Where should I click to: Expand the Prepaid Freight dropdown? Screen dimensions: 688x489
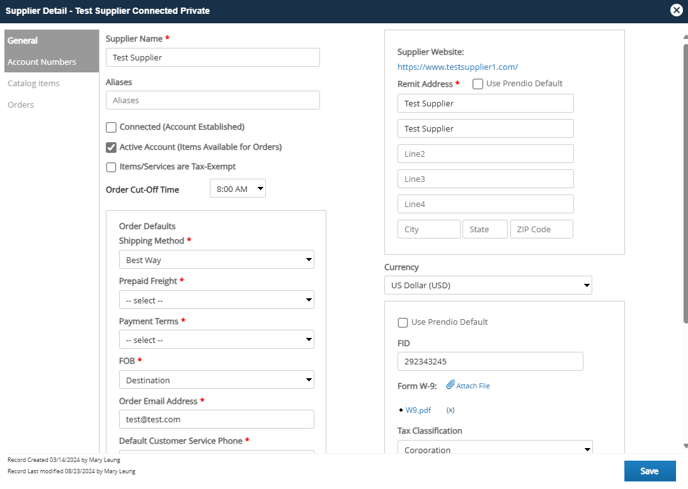(217, 300)
